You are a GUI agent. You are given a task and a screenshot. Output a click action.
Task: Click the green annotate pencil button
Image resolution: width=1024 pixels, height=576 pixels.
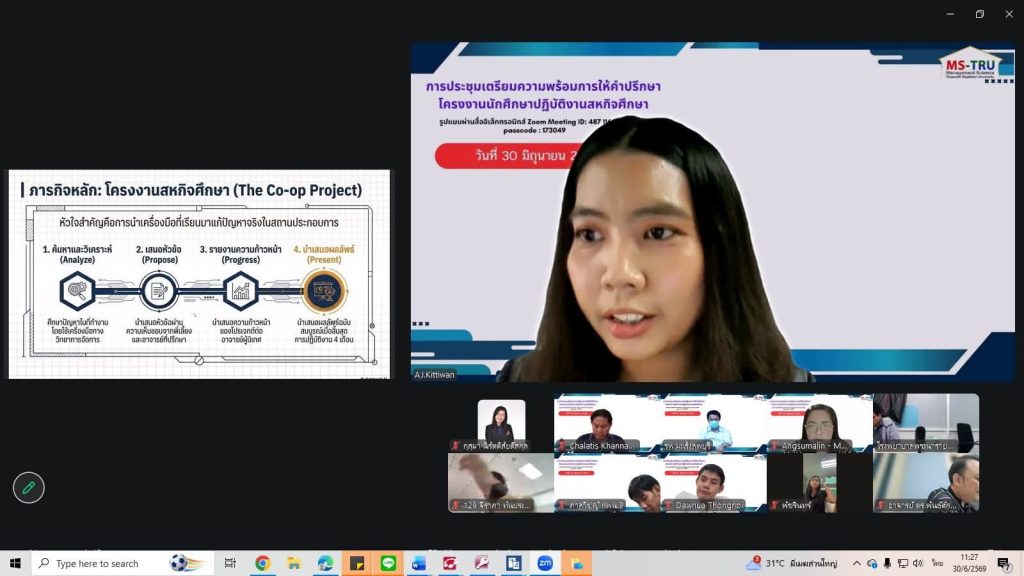(x=29, y=487)
